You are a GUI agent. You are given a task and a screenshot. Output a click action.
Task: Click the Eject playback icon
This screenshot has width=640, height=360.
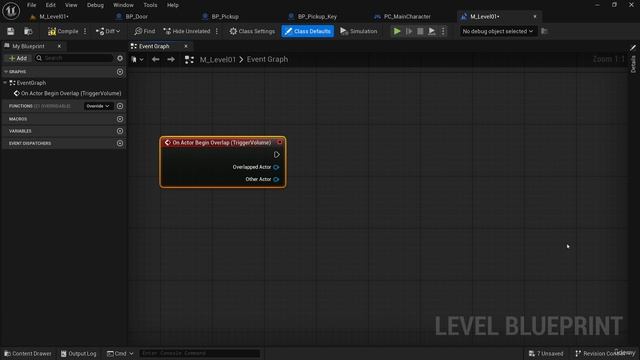click(x=431, y=31)
